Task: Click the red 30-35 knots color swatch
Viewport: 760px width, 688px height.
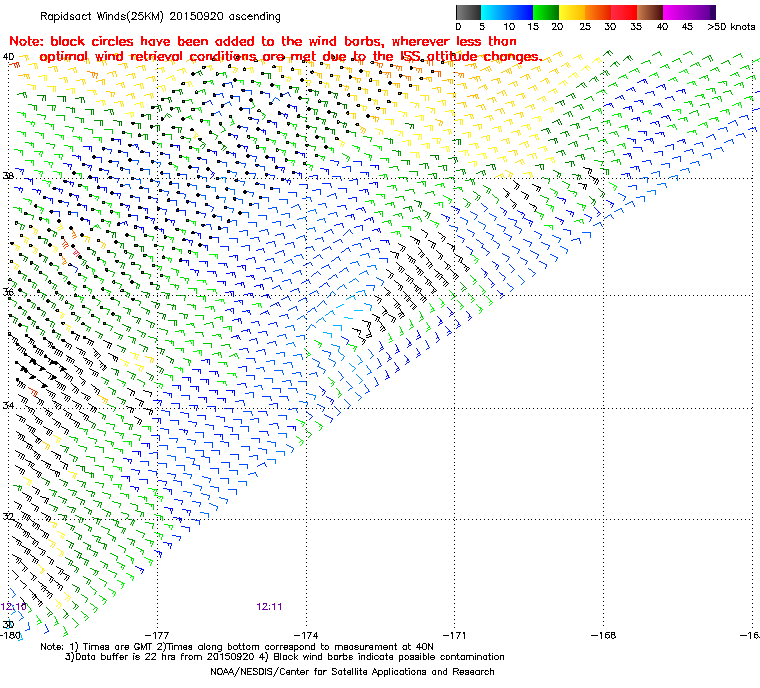Action: pos(624,12)
